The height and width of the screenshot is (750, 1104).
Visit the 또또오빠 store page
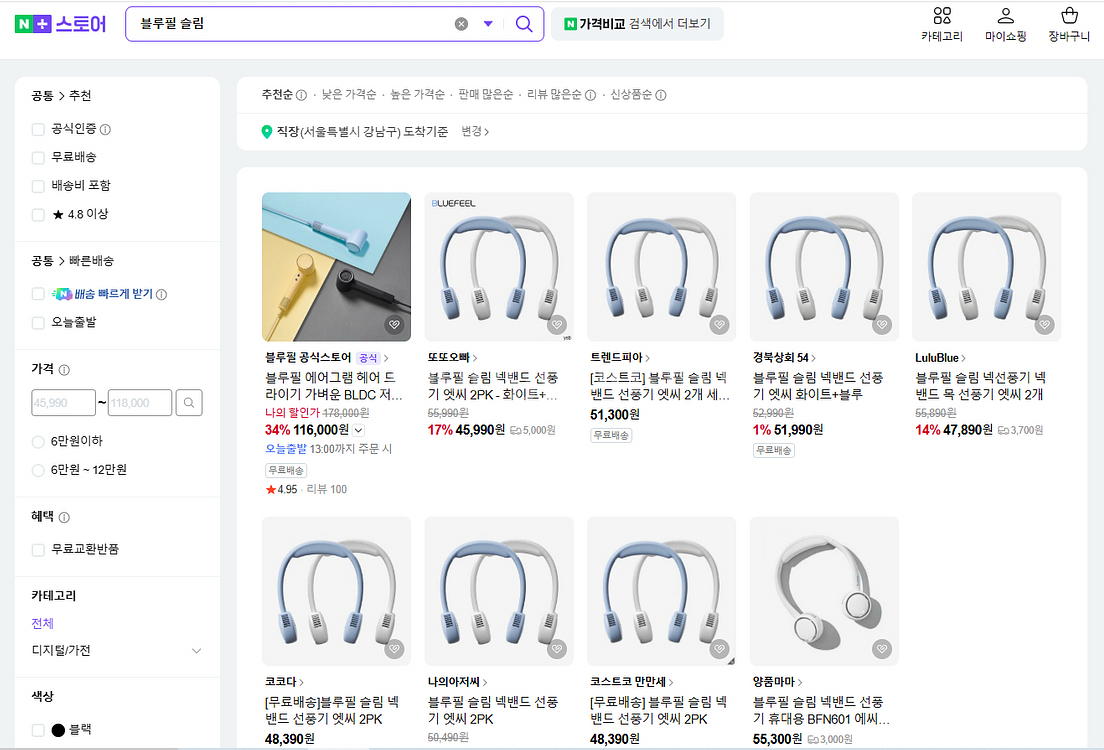(453, 358)
